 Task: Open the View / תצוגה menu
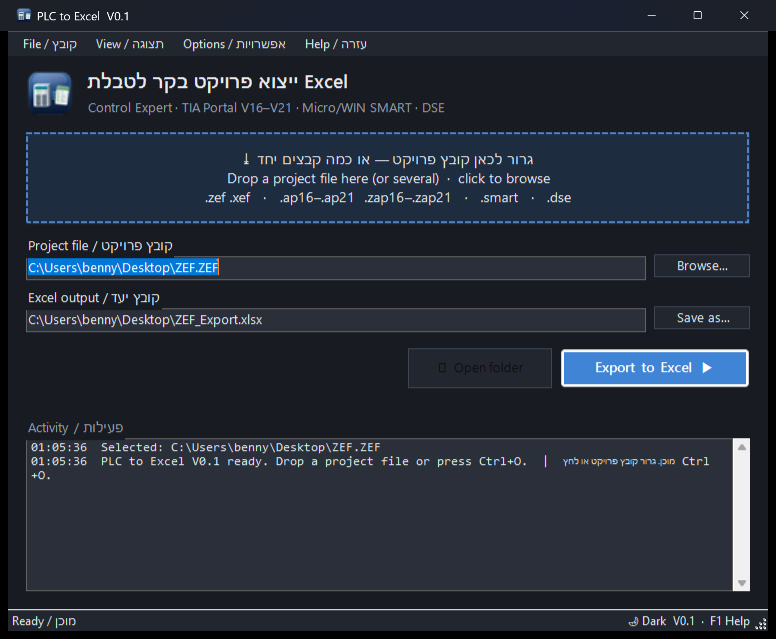coord(130,44)
